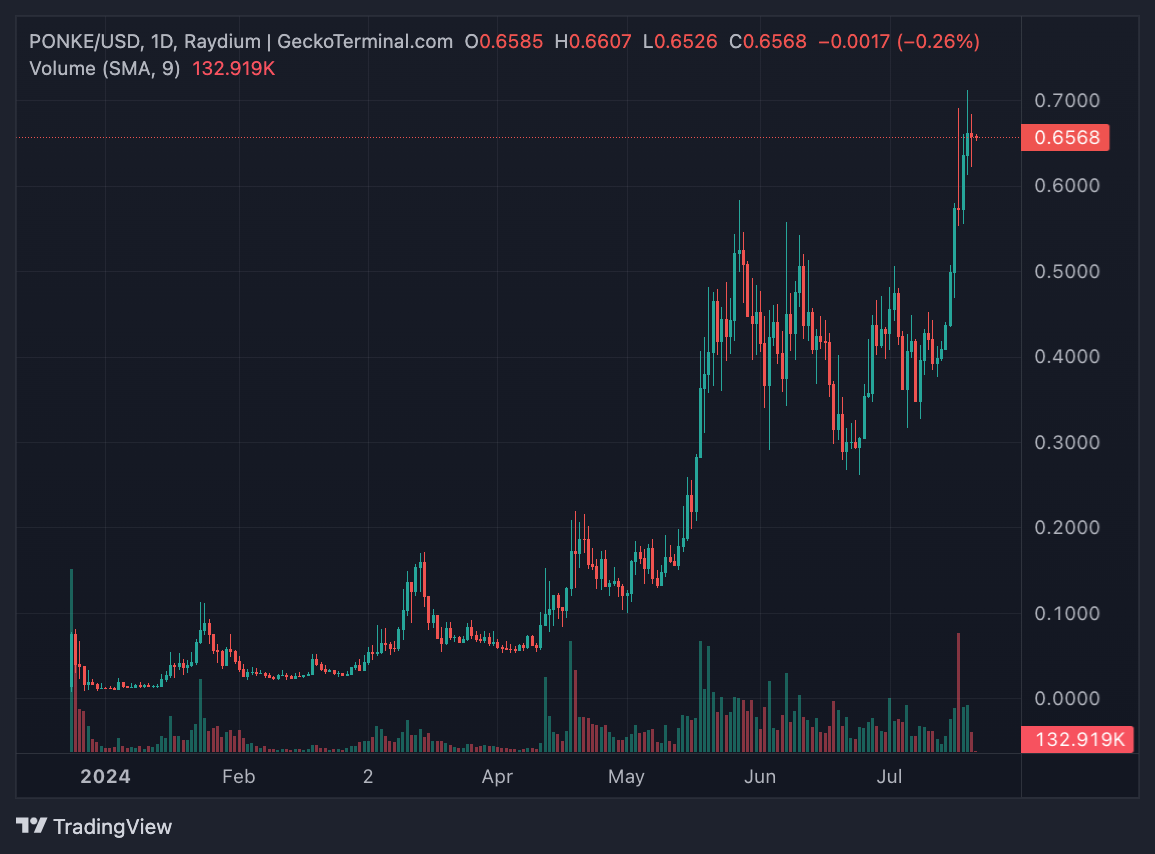Click the Jul time axis label
The width and height of the screenshot is (1155, 854).
click(889, 777)
